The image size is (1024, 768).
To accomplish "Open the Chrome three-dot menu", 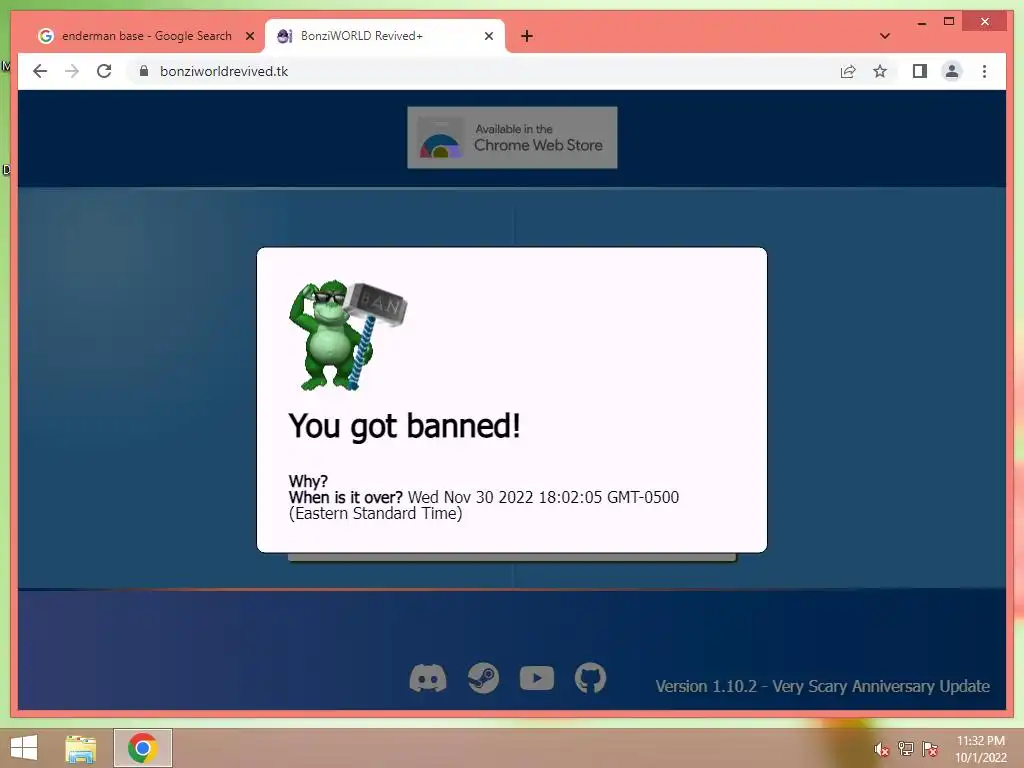I will point(984,71).
